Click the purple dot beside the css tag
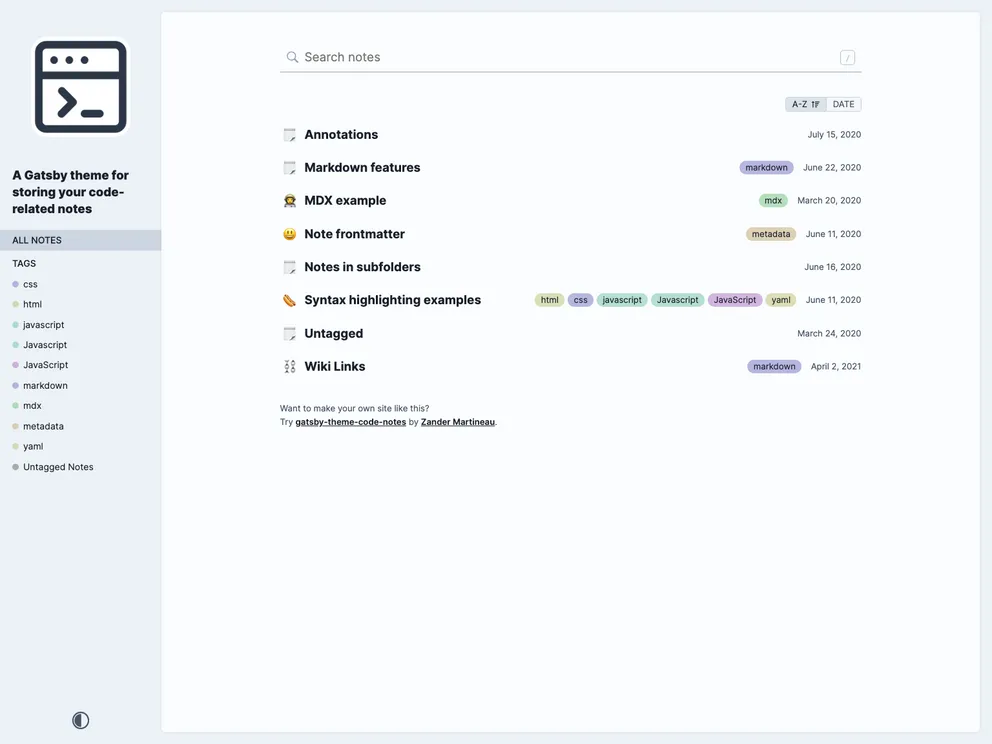 (x=14, y=284)
